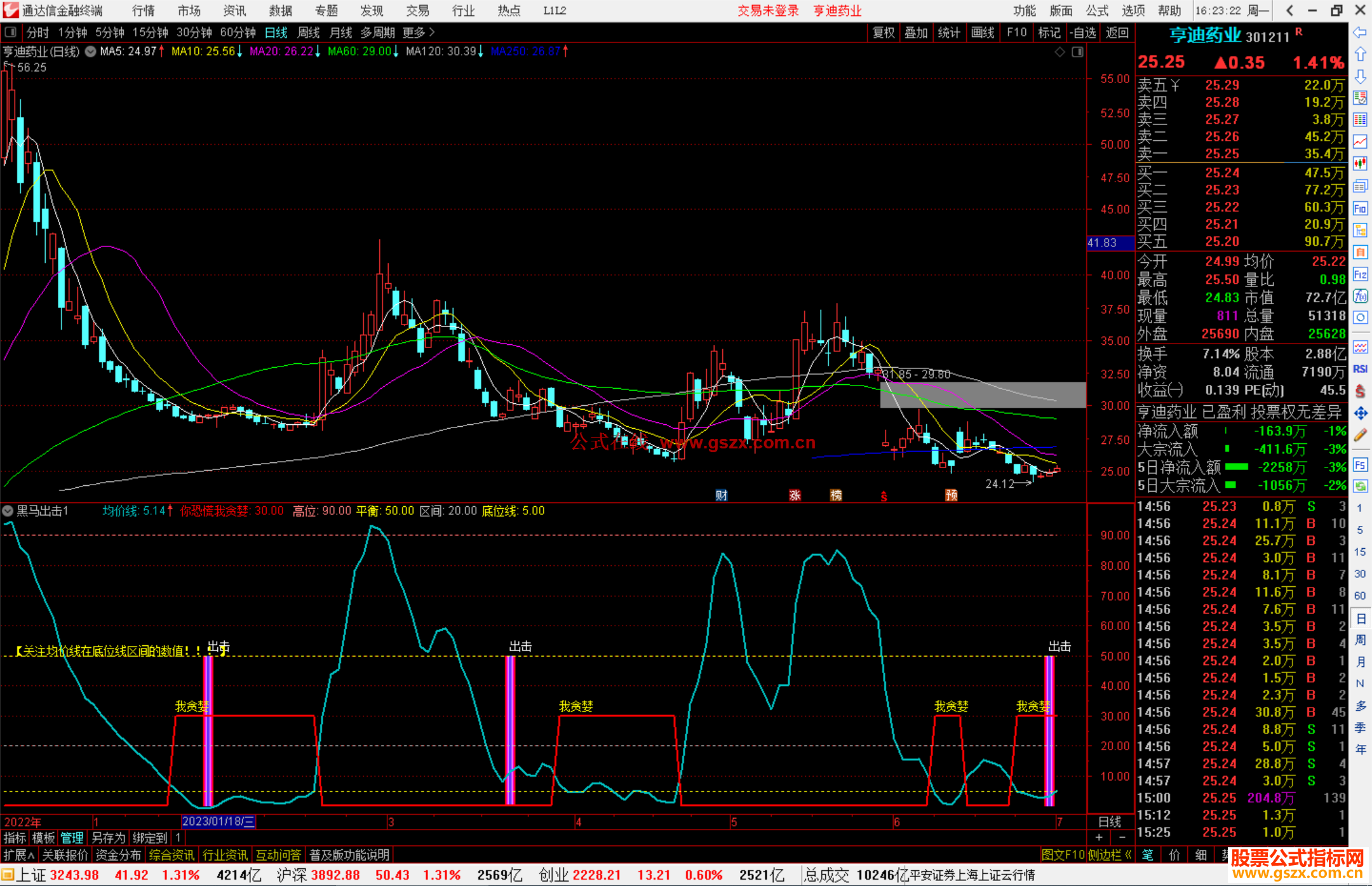Click the 返回 return button

point(1117,32)
